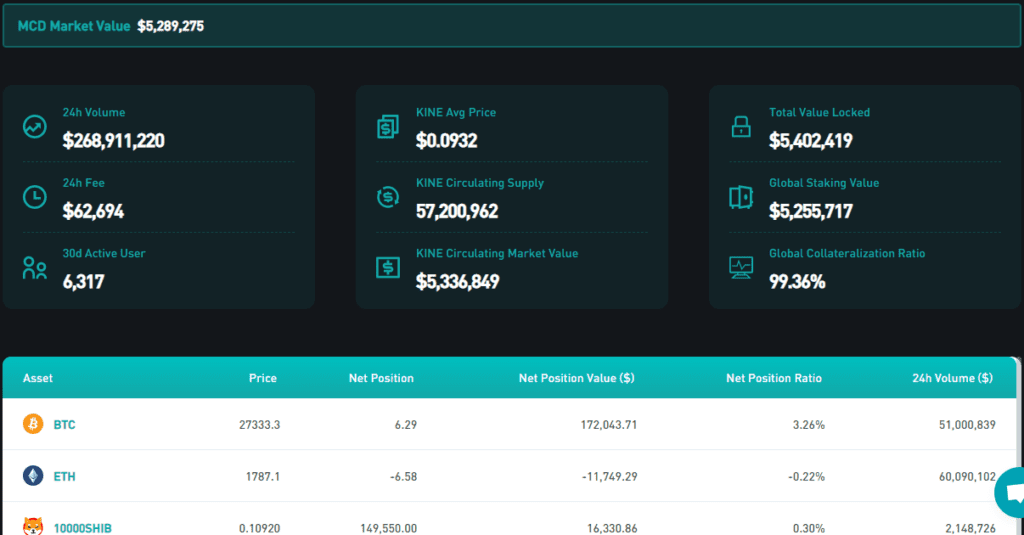The image size is (1024, 535).
Task: Open the BTC asset link
Action: coord(64,425)
